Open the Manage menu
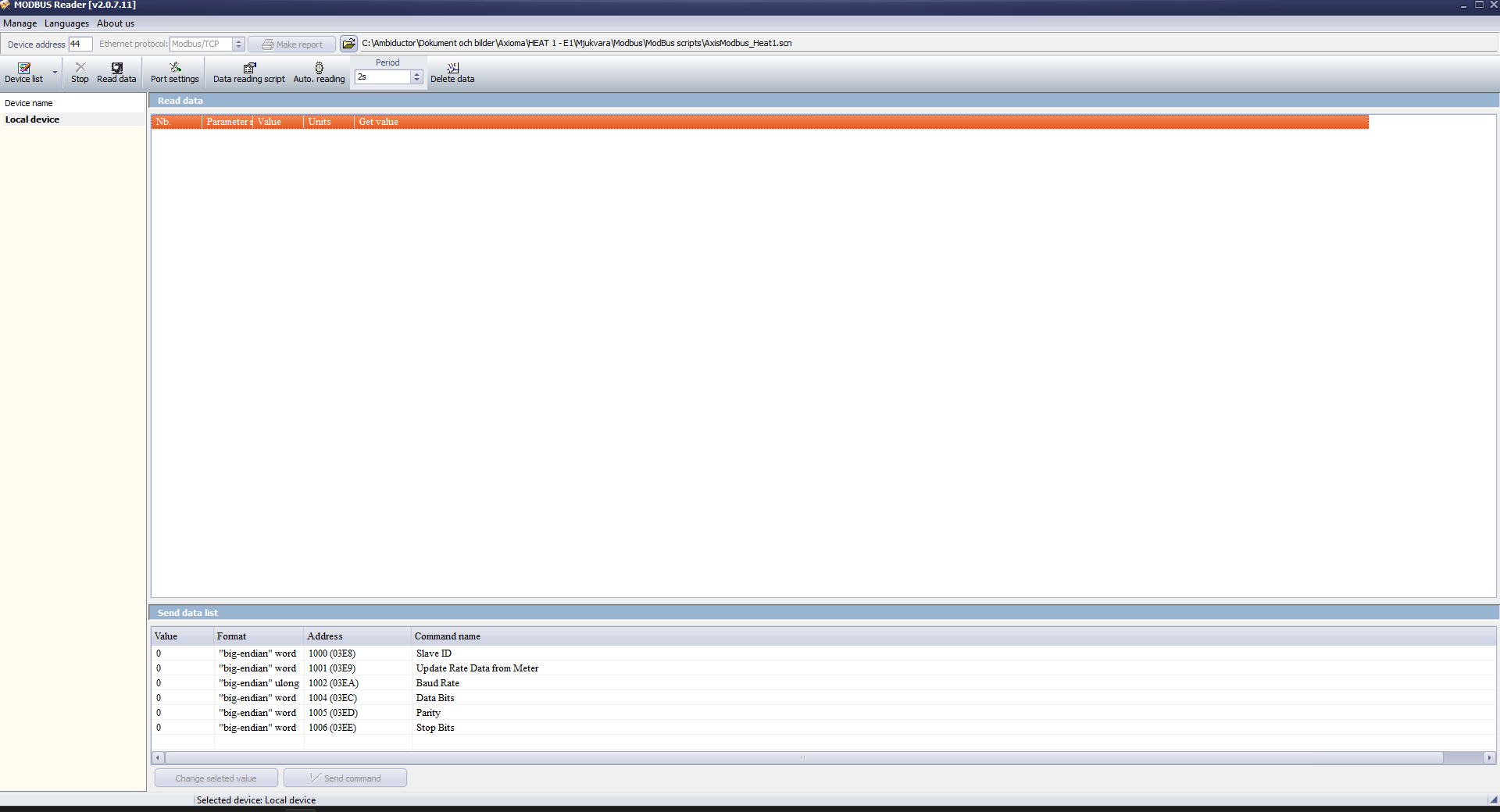 point(20,23)
